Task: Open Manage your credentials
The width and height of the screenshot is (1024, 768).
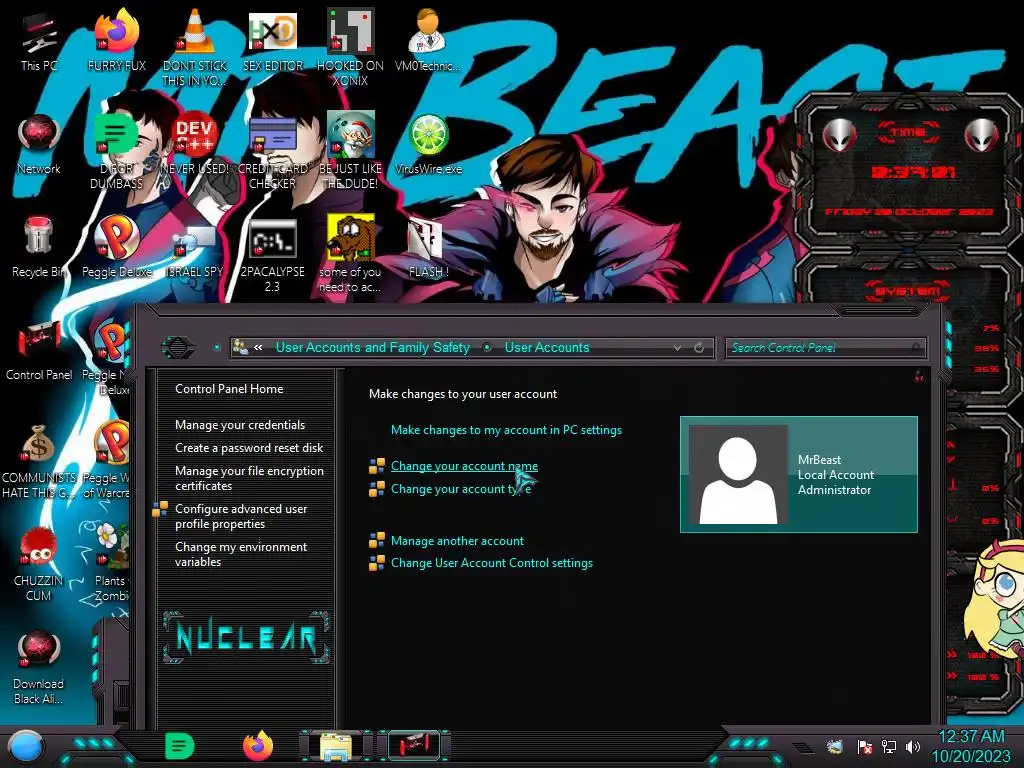Action: point(240,424)
